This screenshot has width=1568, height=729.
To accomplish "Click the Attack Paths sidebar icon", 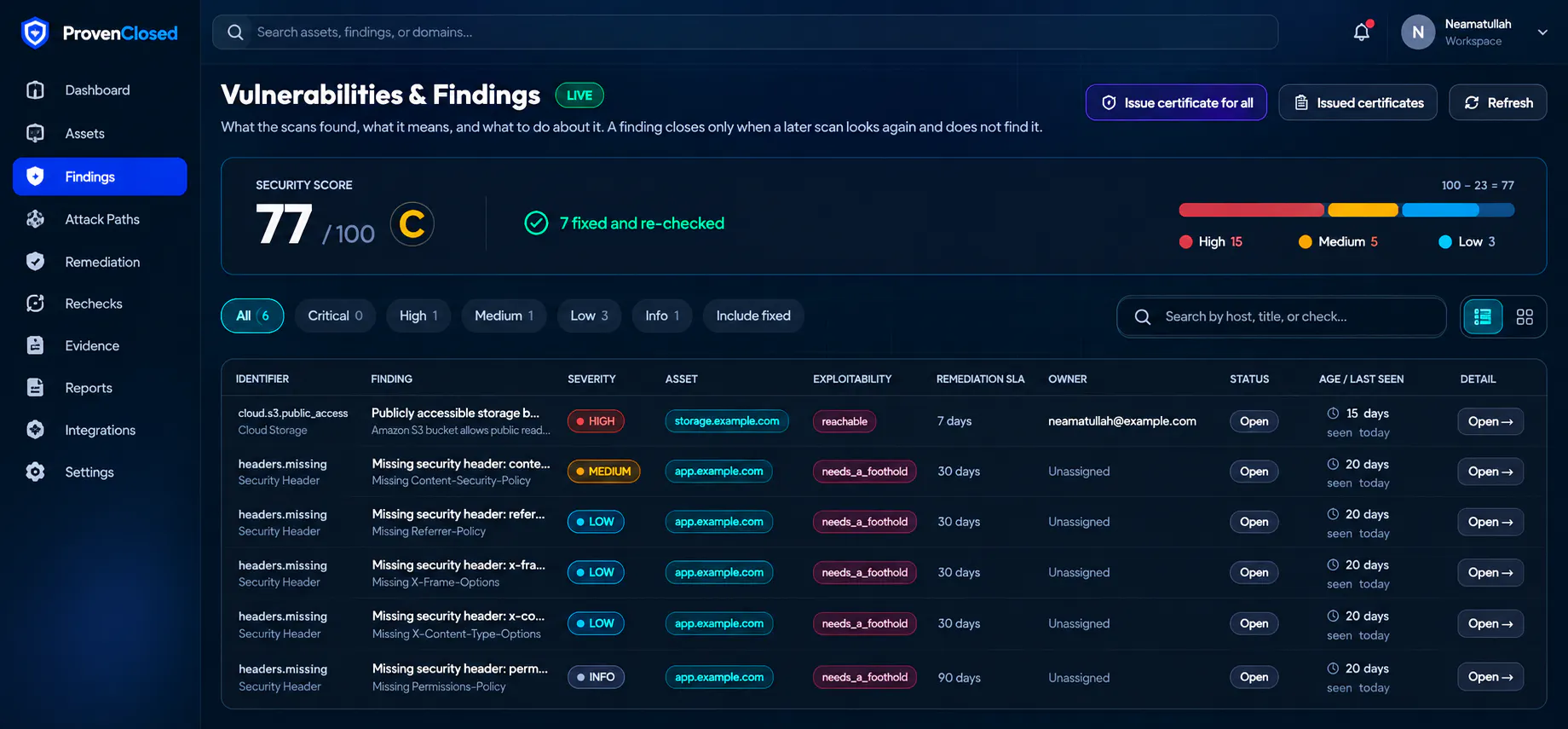I will pyautogui.click(x=35, y=219).
